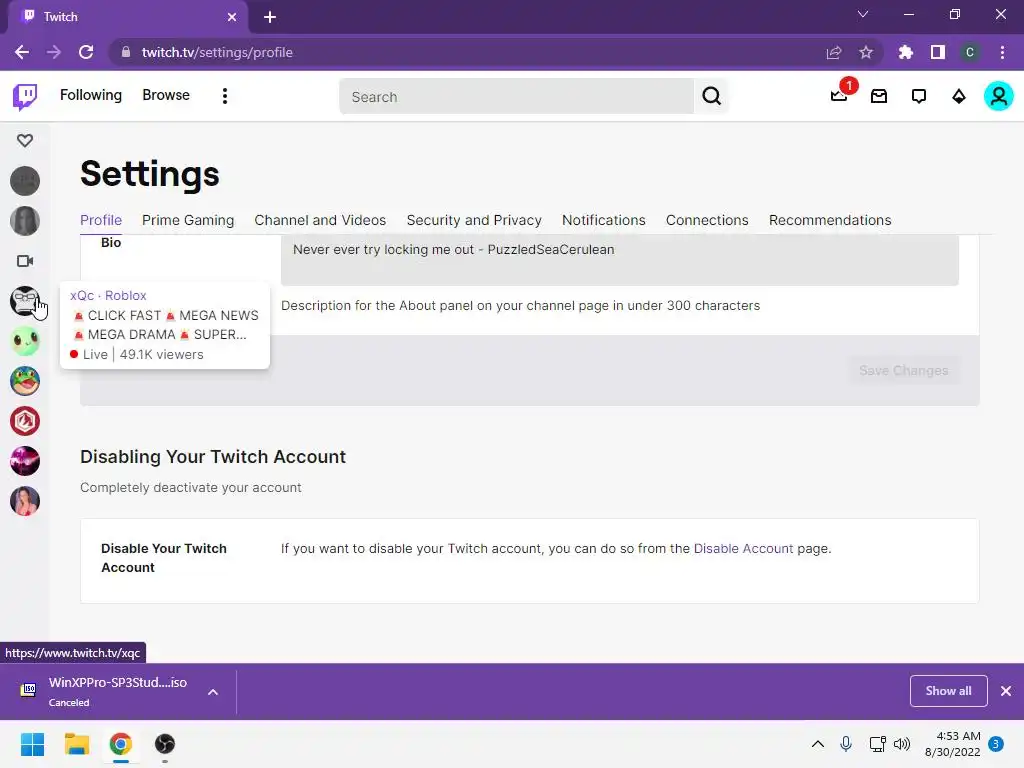Open the woman portrait avatar channel
The height and width of the screenshot is (768, 1024).
(25, 501)
